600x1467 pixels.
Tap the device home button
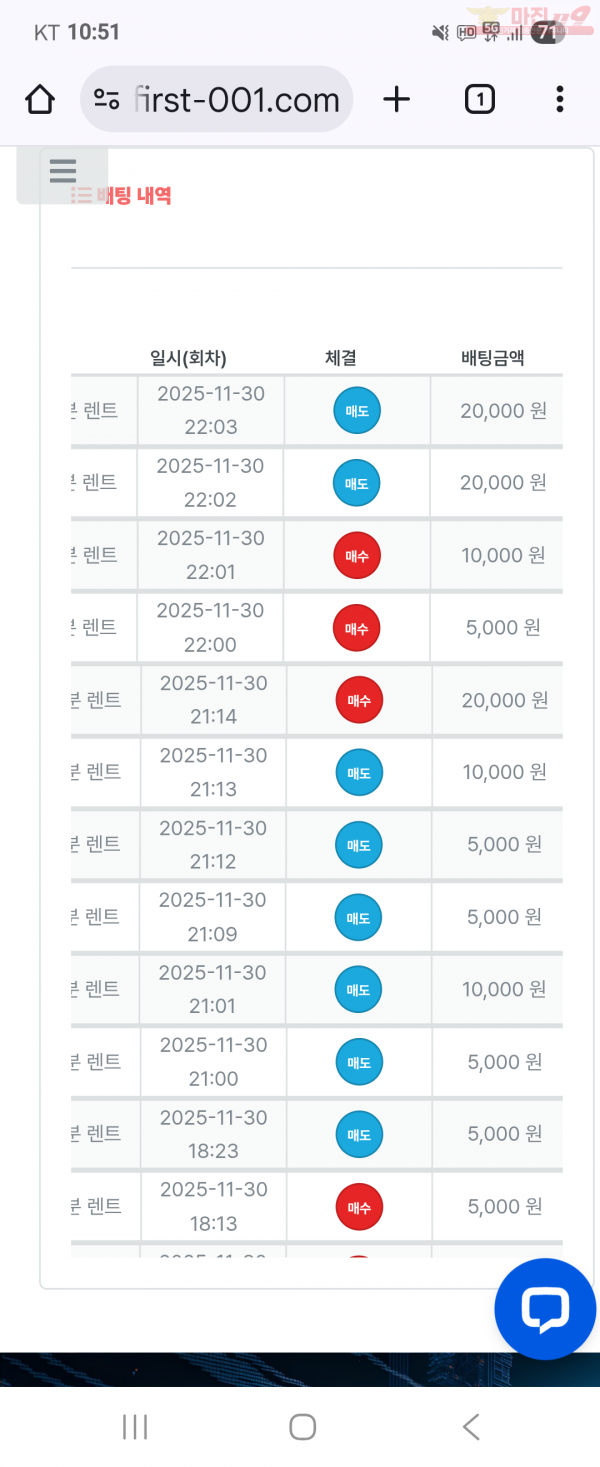point(301,1427)
